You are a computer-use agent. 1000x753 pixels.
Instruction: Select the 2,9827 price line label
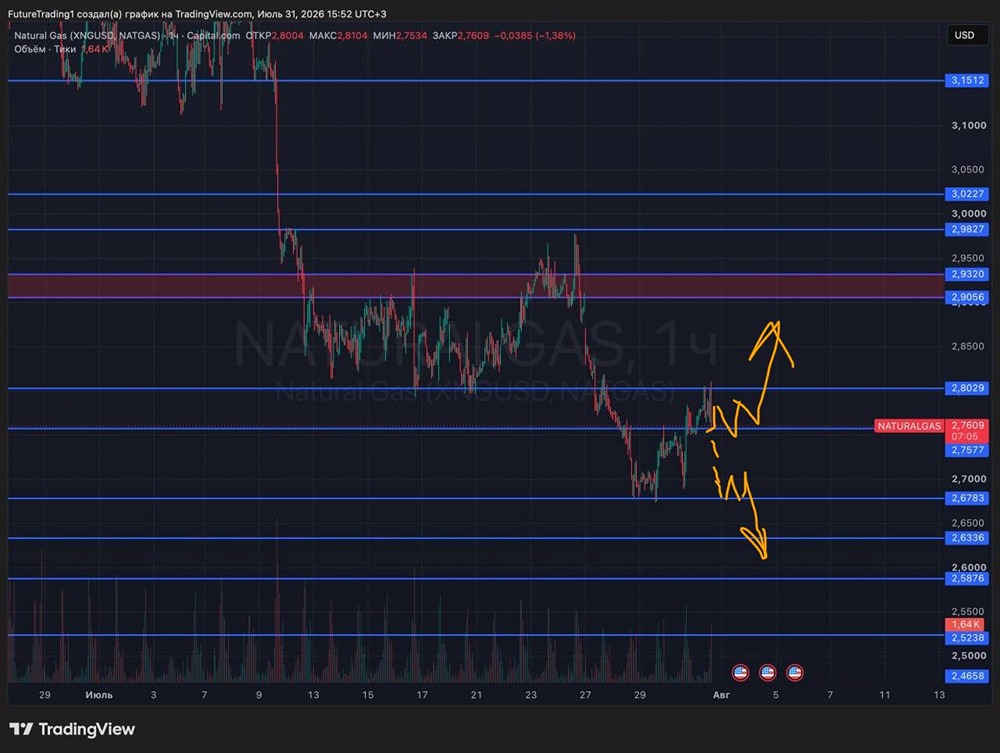(x=967, y=229)
